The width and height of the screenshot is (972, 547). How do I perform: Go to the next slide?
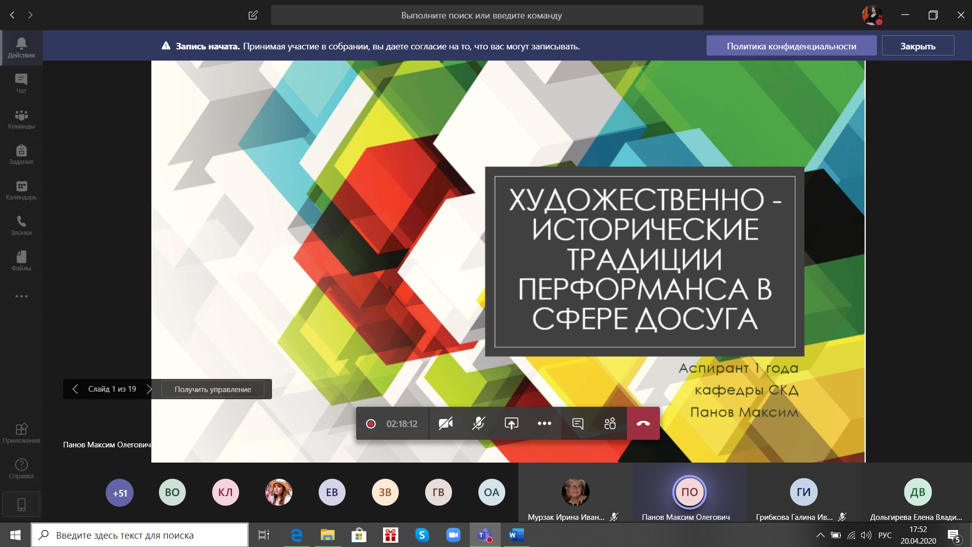click(x=149, y=389)
